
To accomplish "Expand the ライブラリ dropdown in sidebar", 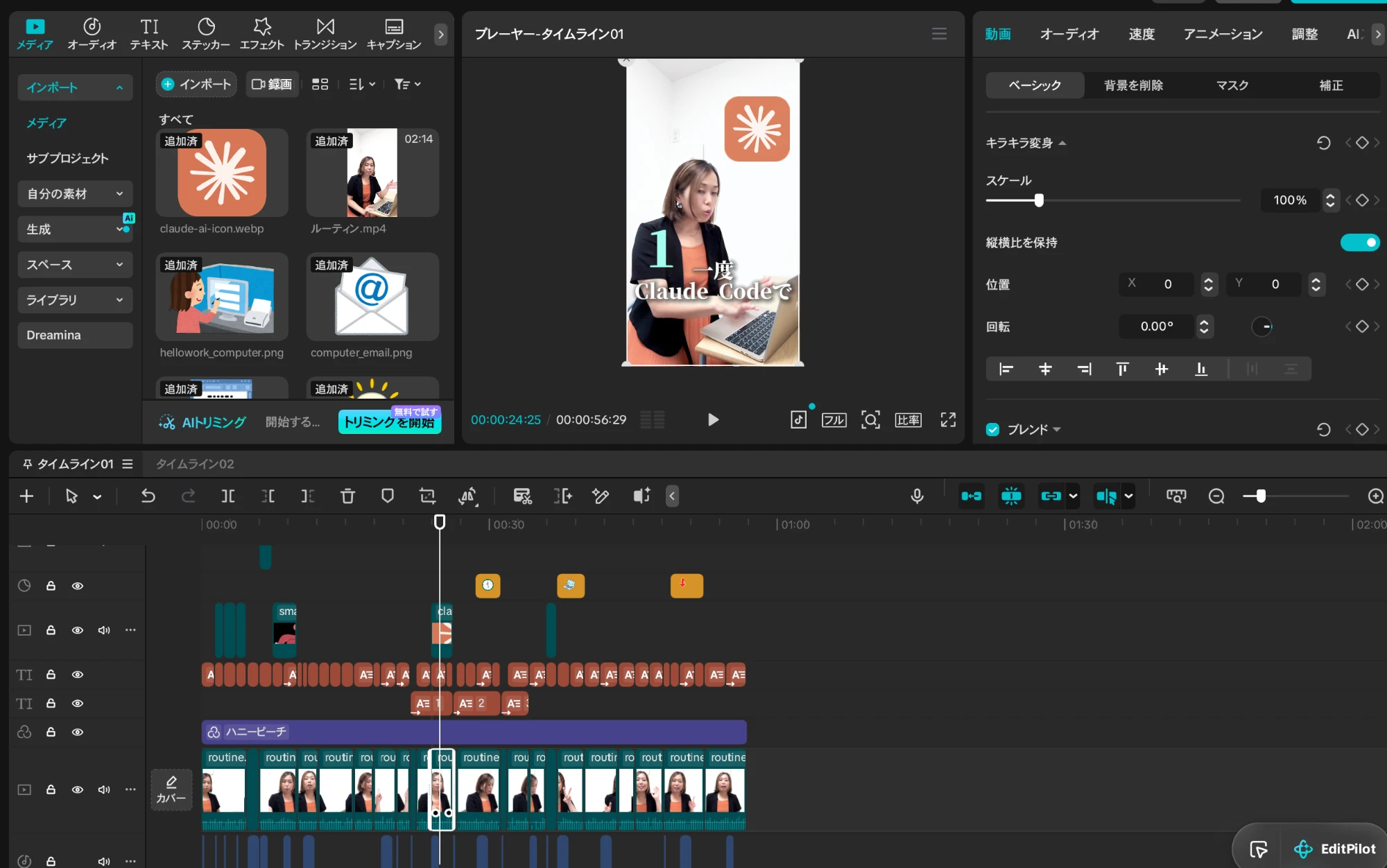I will click(75, 300).
